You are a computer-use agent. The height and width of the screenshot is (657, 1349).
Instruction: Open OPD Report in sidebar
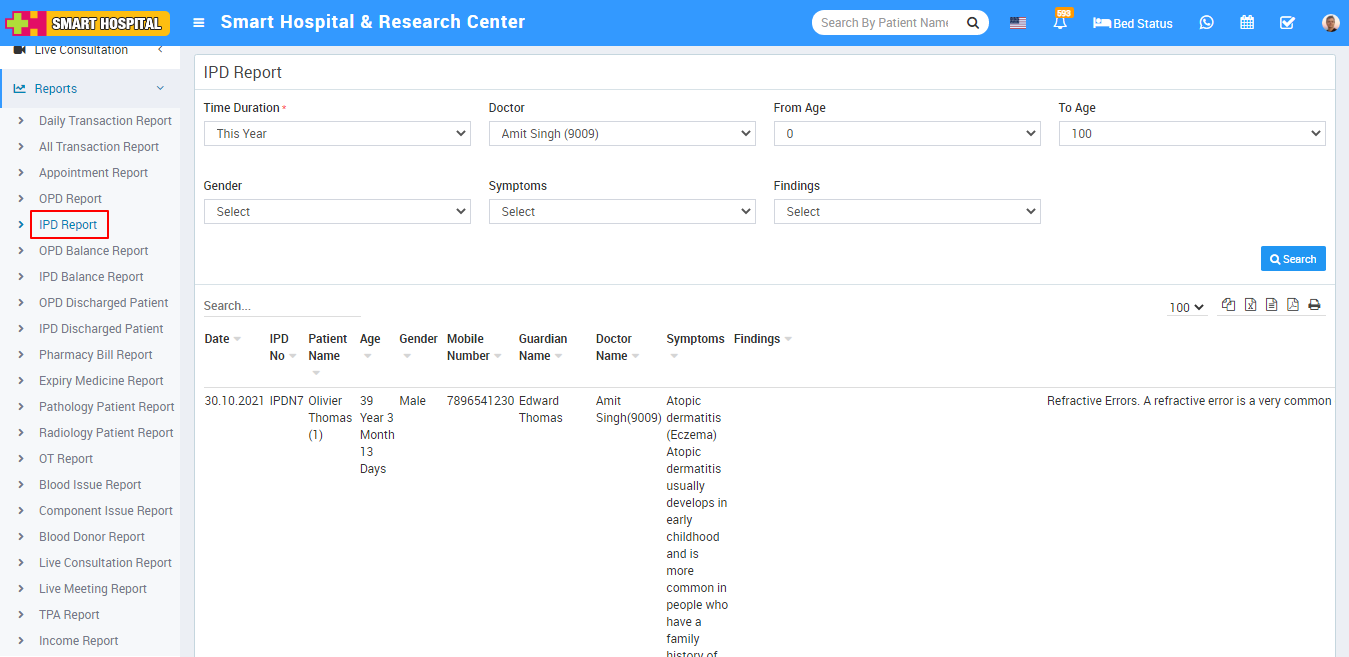70,199
